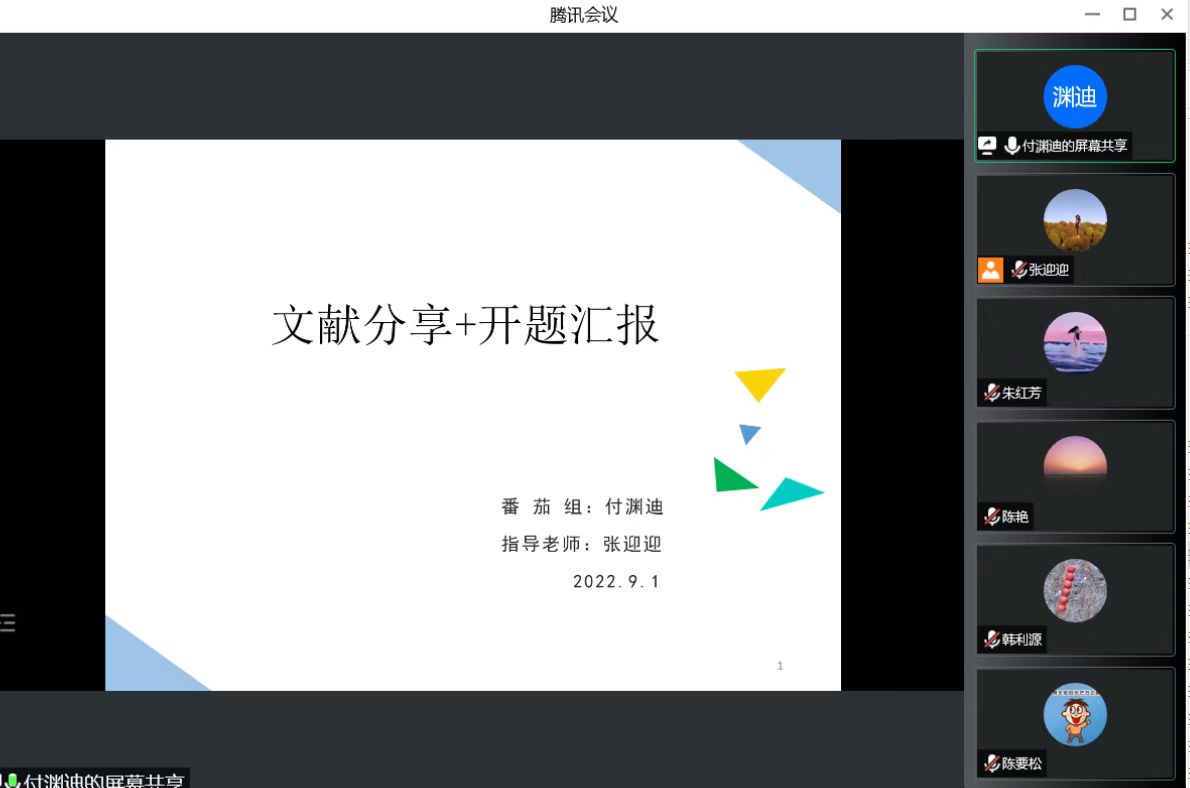Screen dimensions: 1190x788
Task: Select participant name 朱红芳
Action: (1022, 392)
